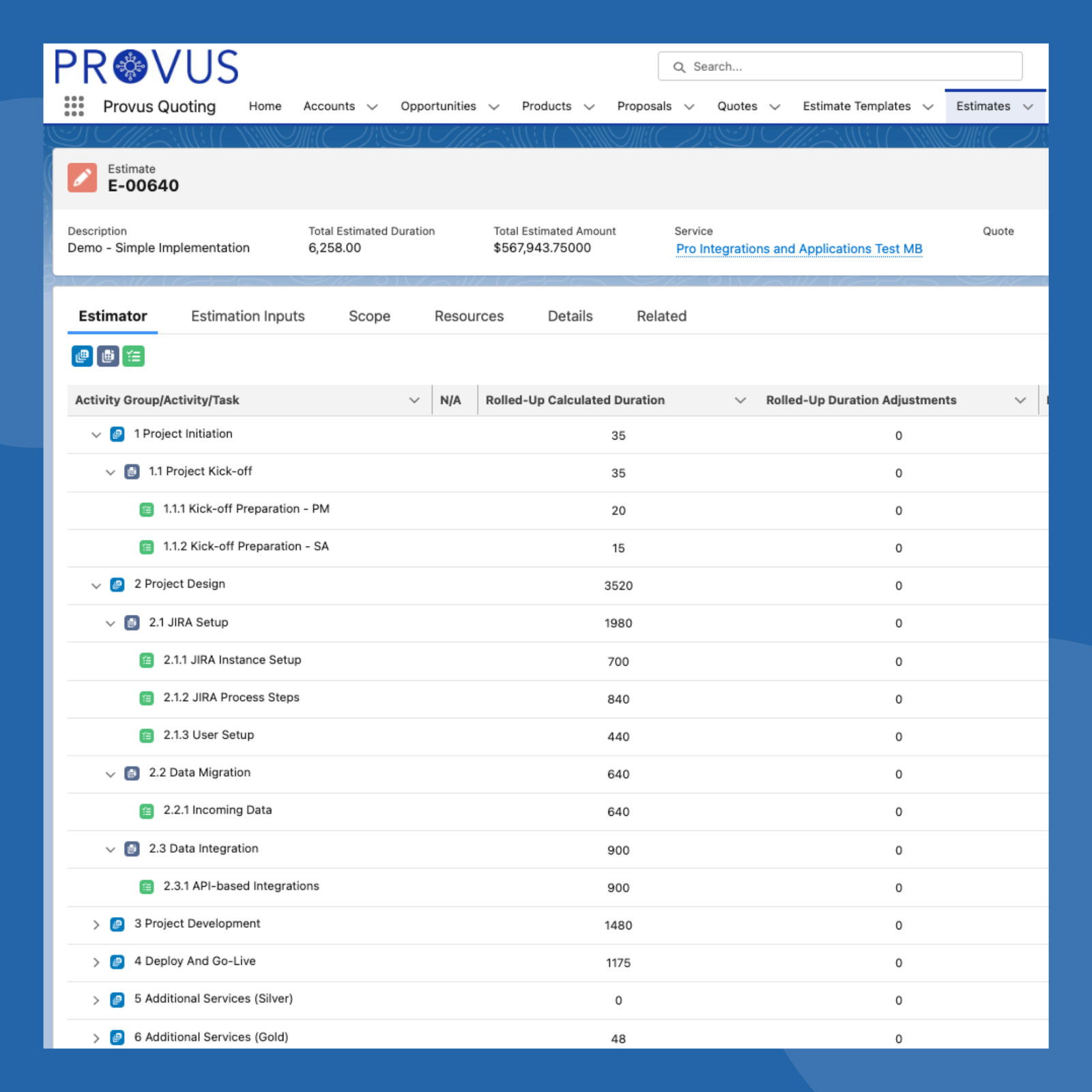1092x1092 pixels.
Task: Select the 2.1.2 JIRA Process Steps row text
Action: pyautogui.click(x=231, y=698)
